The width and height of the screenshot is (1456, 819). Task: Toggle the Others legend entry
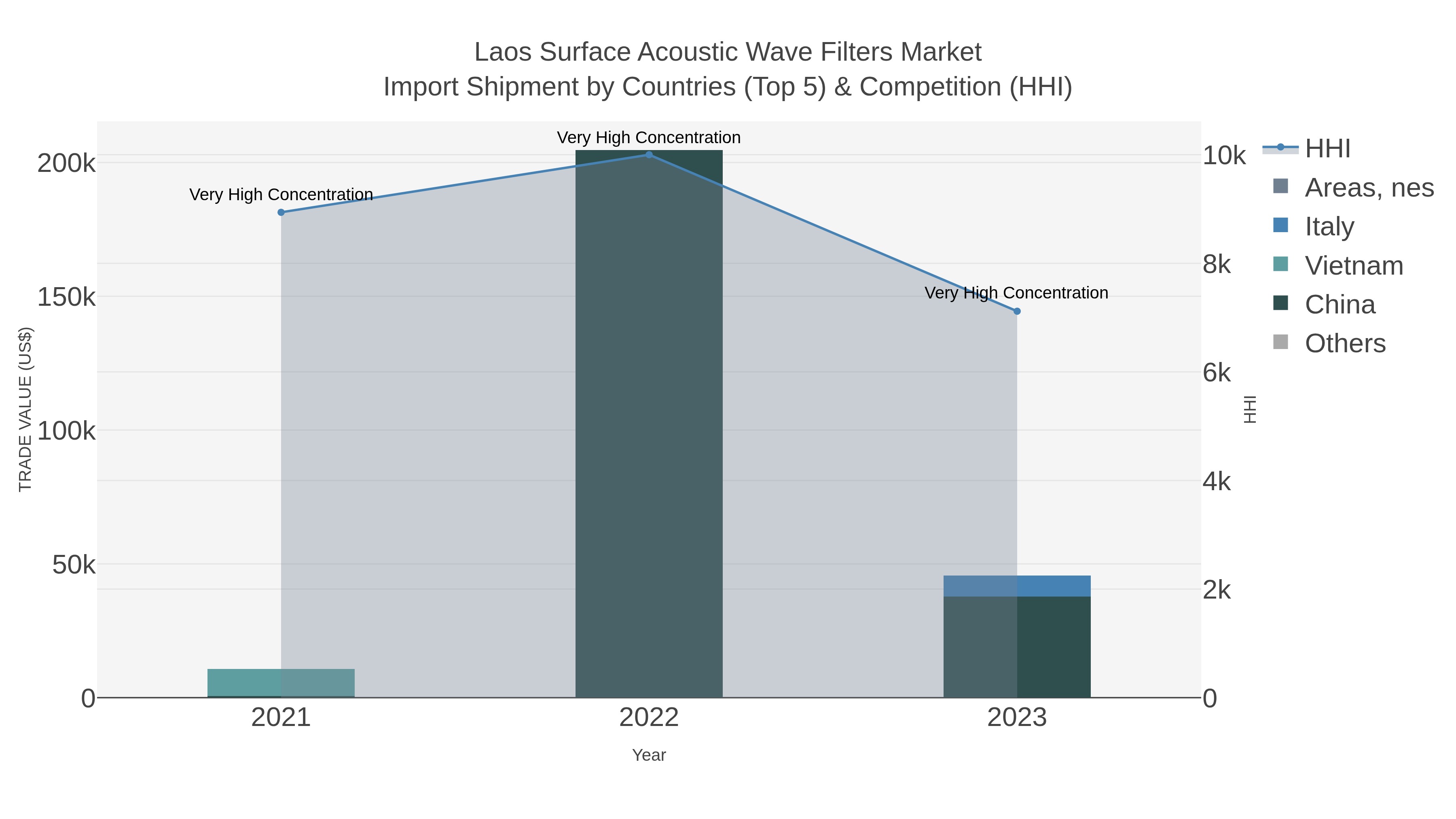[x=1329, y=343]
